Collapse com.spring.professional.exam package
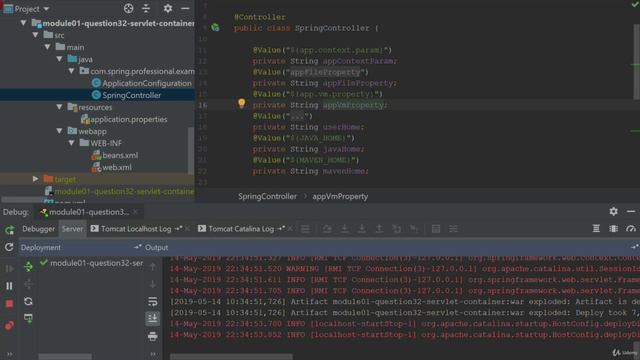Image resolution: width=640 pixels, height=360 pixels. [x=71, y=71]
